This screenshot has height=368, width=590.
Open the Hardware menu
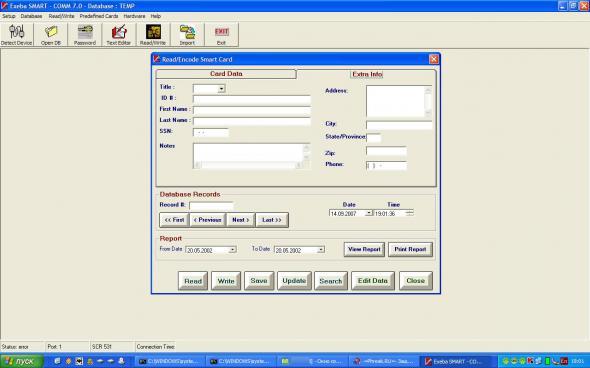(x=134, y=16)
